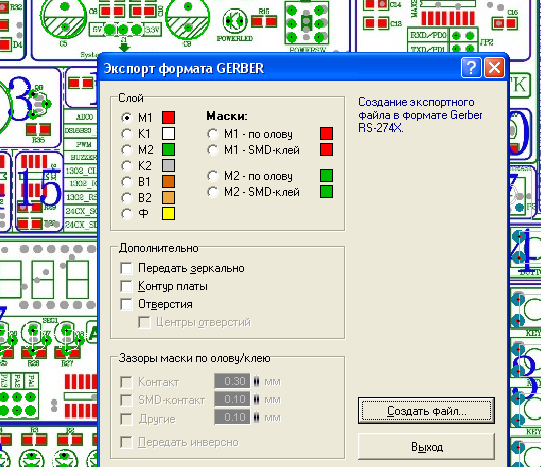
Task: Click the help question mark button
Action: 471,68
